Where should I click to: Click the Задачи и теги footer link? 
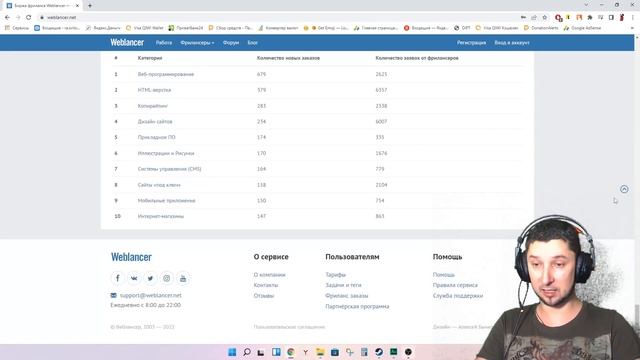point(343,285)
